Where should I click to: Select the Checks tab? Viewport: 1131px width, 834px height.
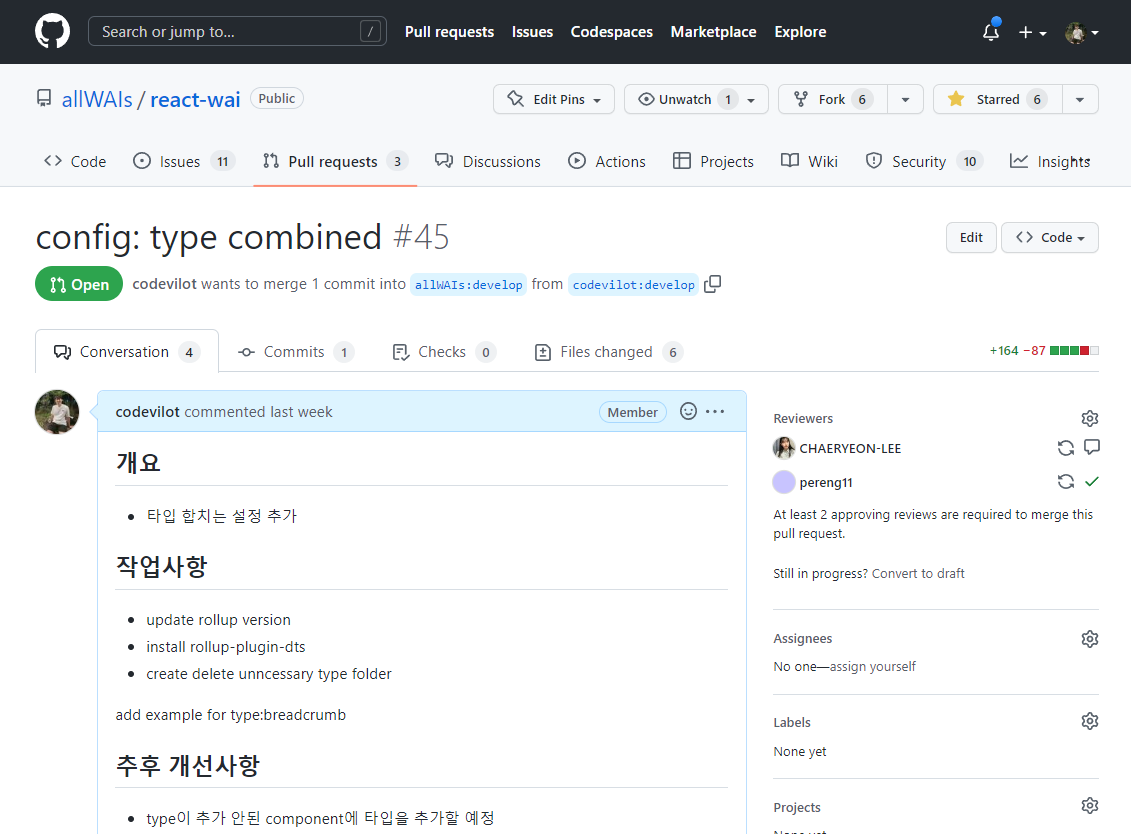point(444,351)
